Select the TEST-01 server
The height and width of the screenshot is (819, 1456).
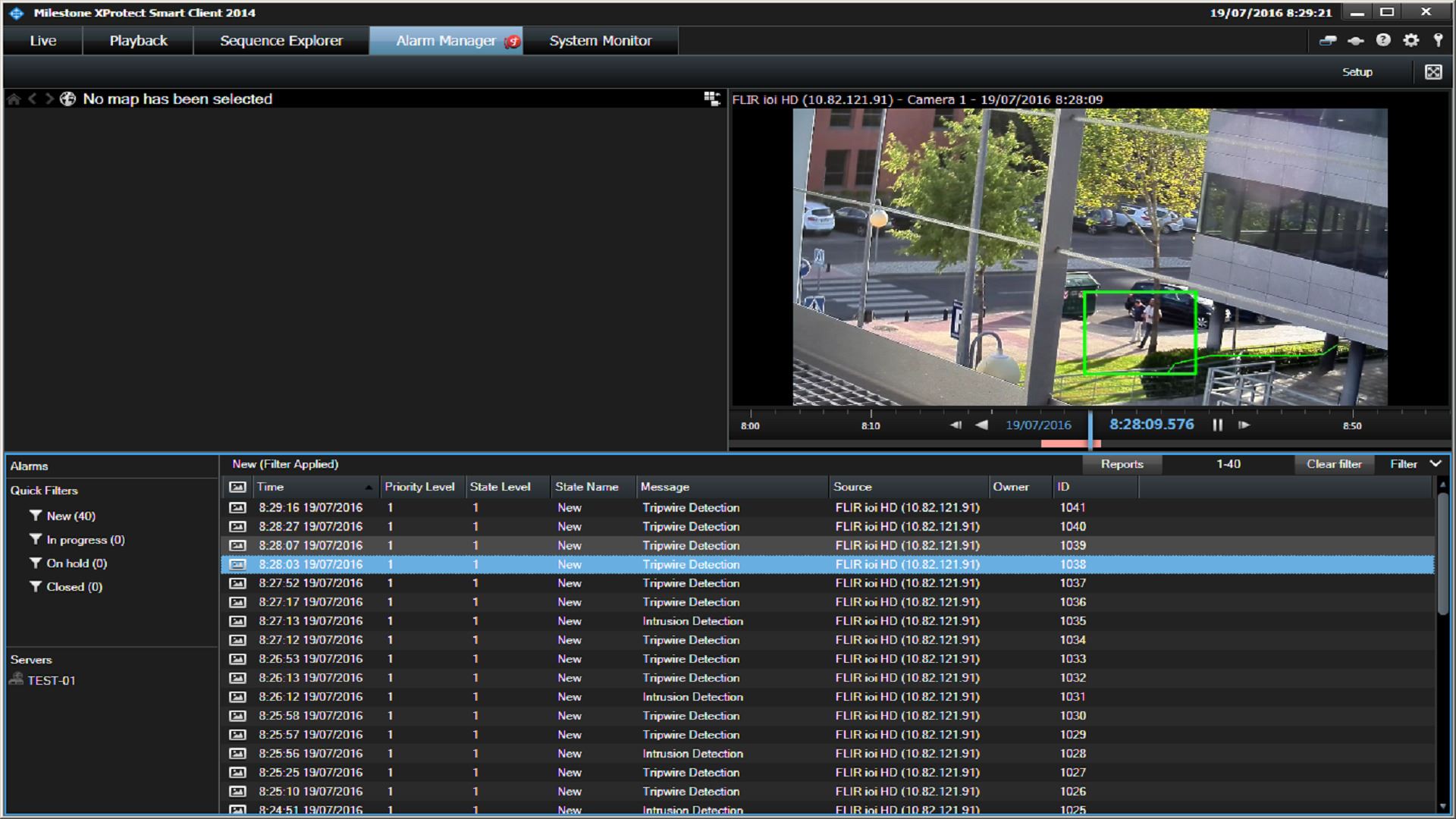[51, 681]
